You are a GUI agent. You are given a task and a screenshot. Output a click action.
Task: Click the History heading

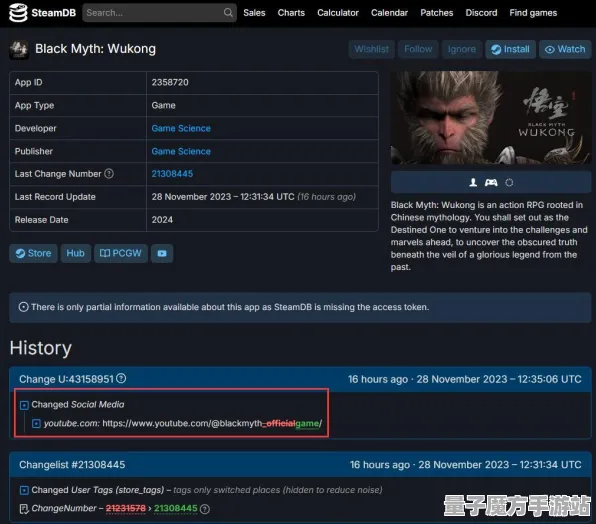tap(41, 348)
